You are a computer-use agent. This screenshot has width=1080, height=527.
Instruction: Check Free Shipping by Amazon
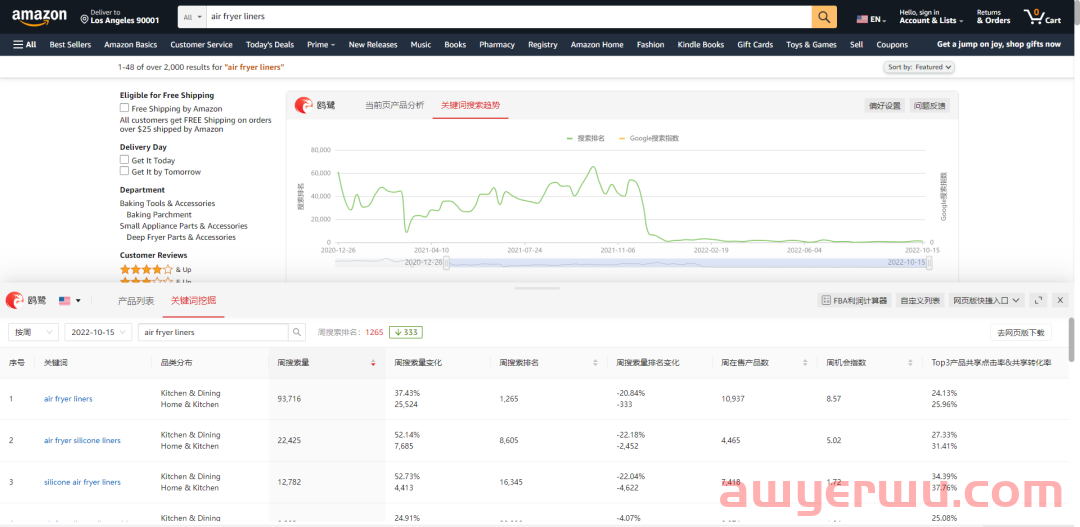pyautogui.click(x=125, y=108)
